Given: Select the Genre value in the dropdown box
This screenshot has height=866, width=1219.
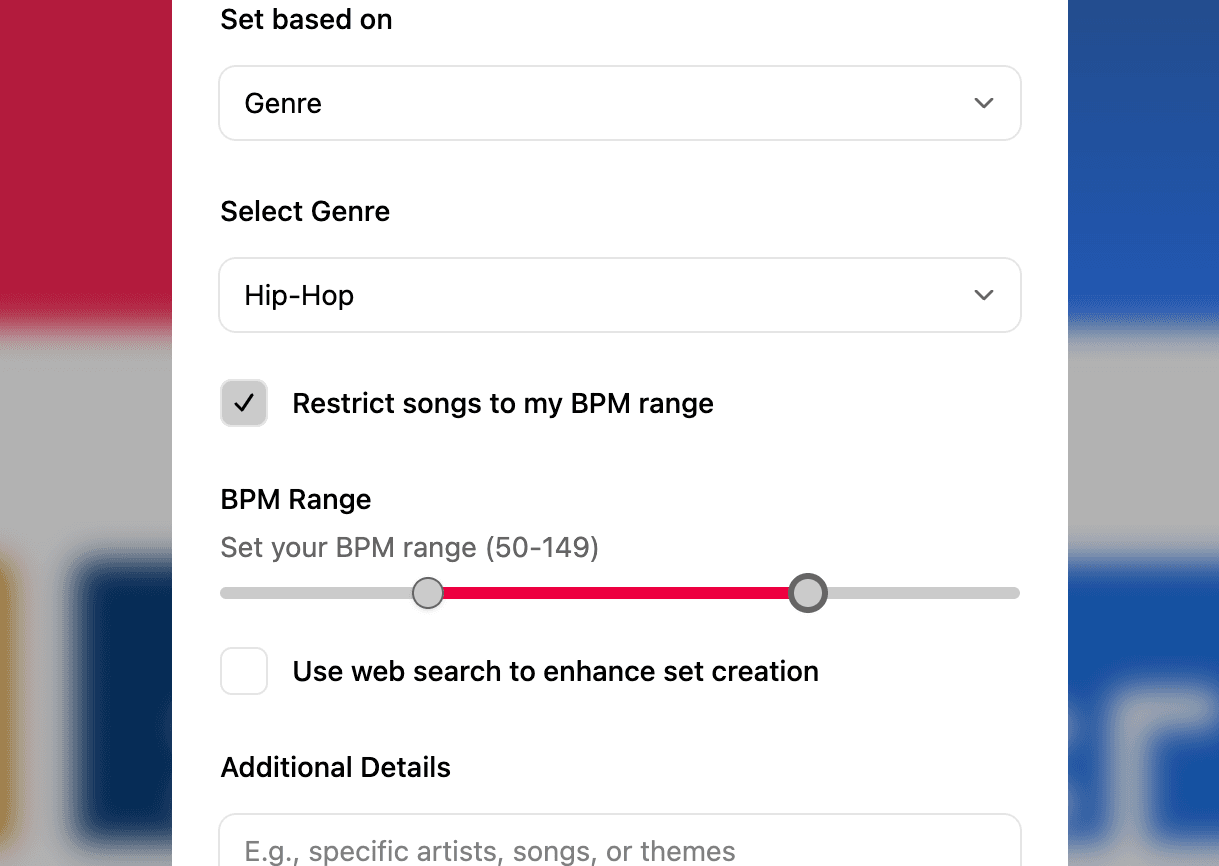Looking at the screenshot, I should point(283,103).
